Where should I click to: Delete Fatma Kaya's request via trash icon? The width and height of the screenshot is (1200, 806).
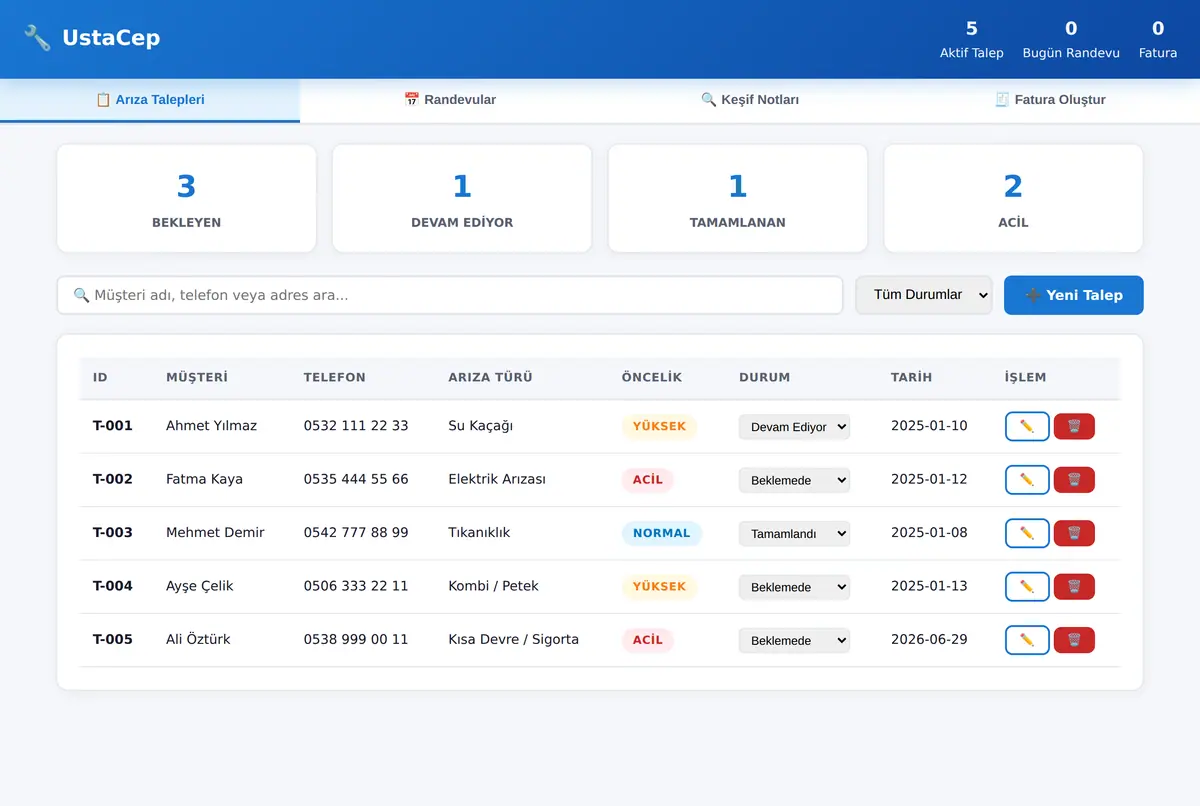click(1074, 480)
